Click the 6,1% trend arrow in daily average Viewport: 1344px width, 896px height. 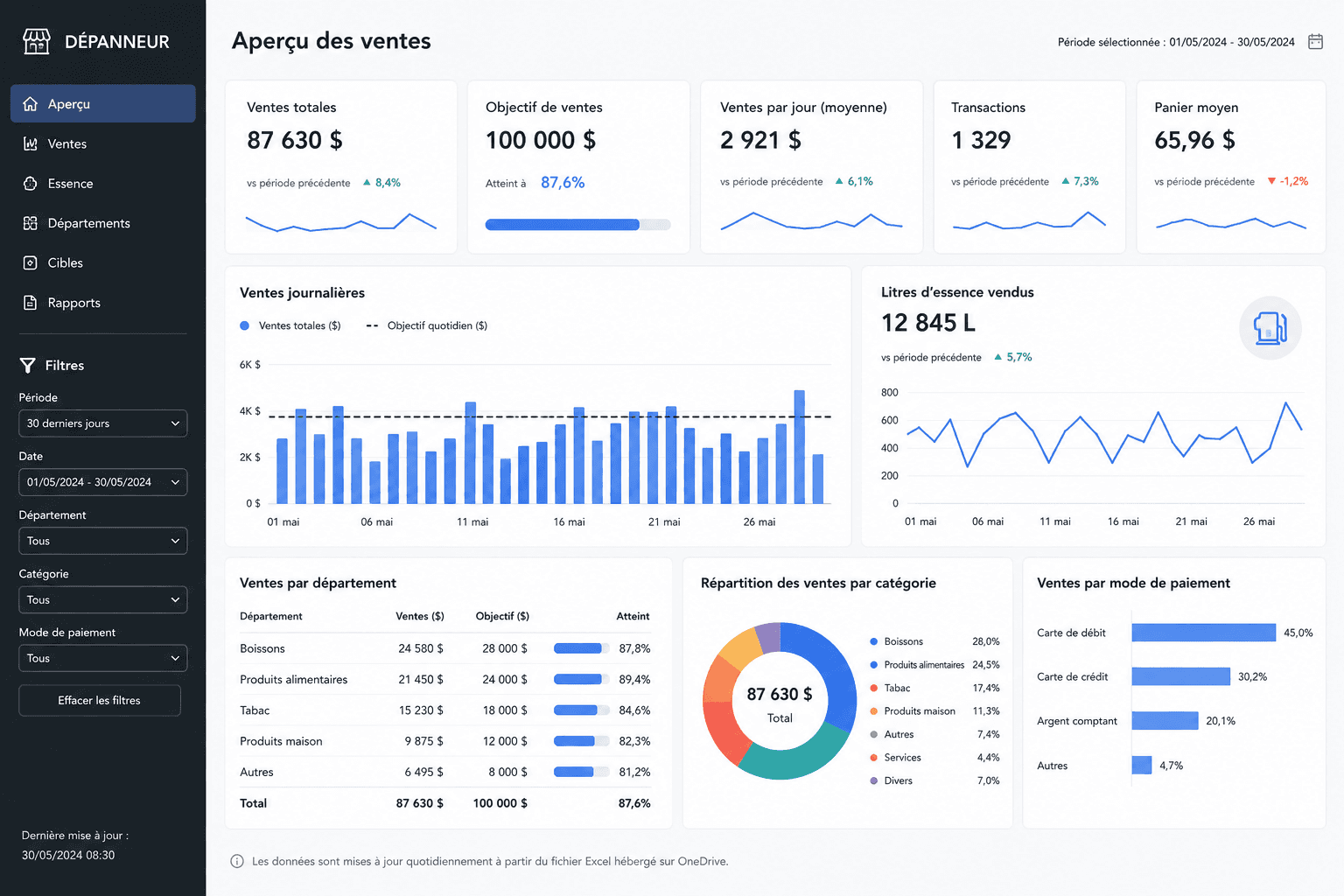pos(839,181)
